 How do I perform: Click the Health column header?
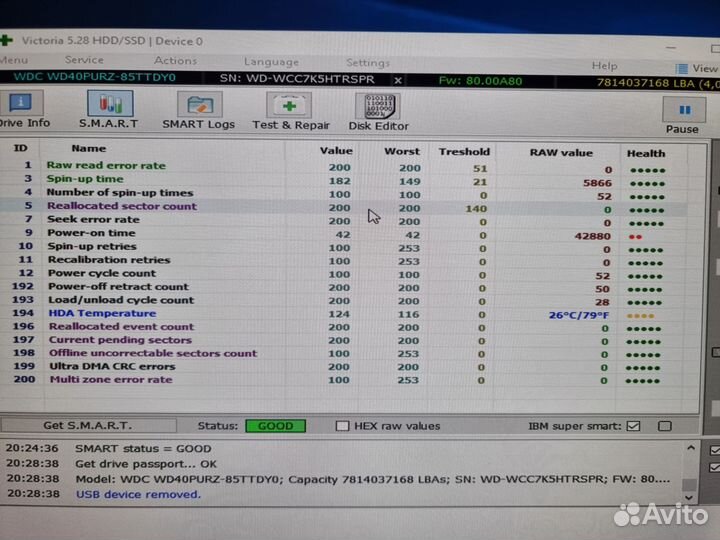pos(646,153)
